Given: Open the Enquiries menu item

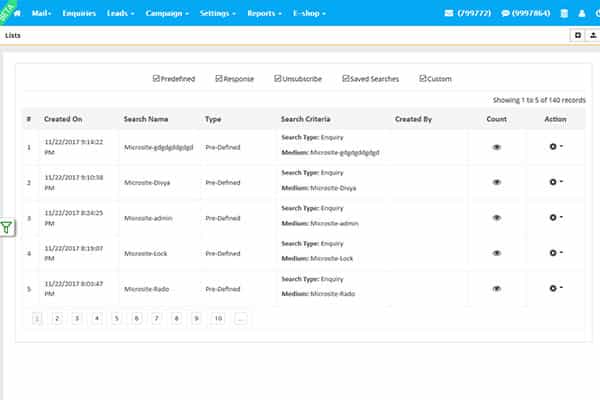Looking at the screenshot, I should coord(79,14).
